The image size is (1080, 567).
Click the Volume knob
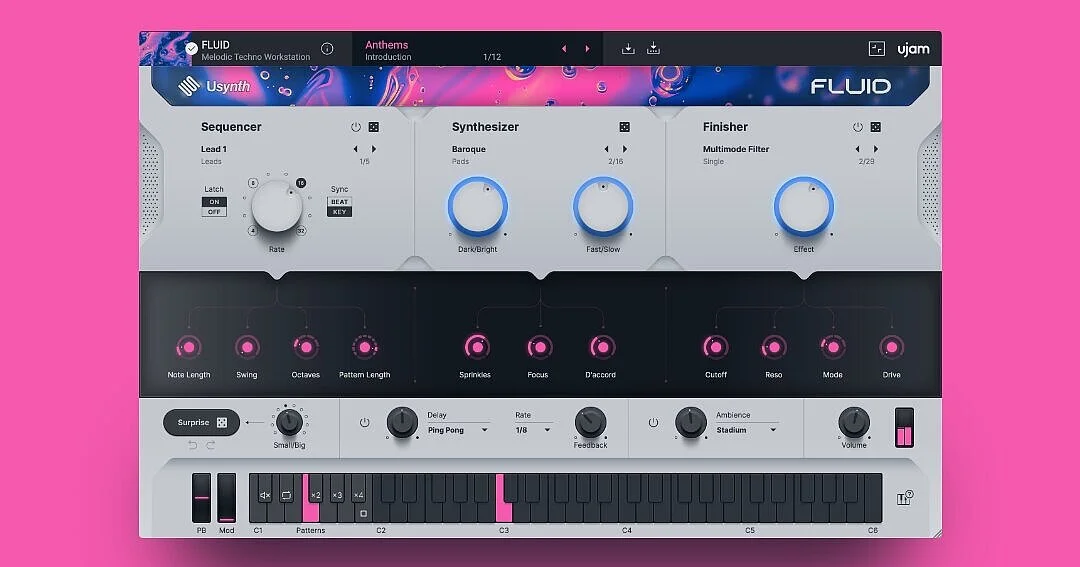click(854, 422)
